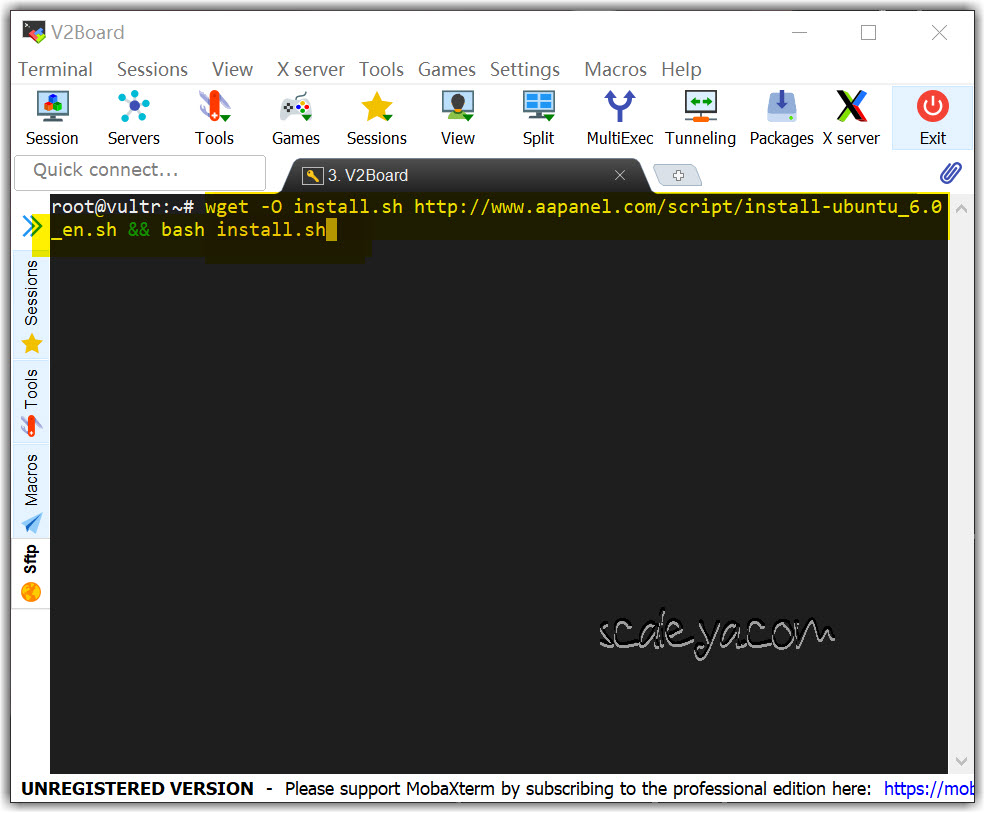
Task: Click the paperclip attach icon
Action: (950, 173)
